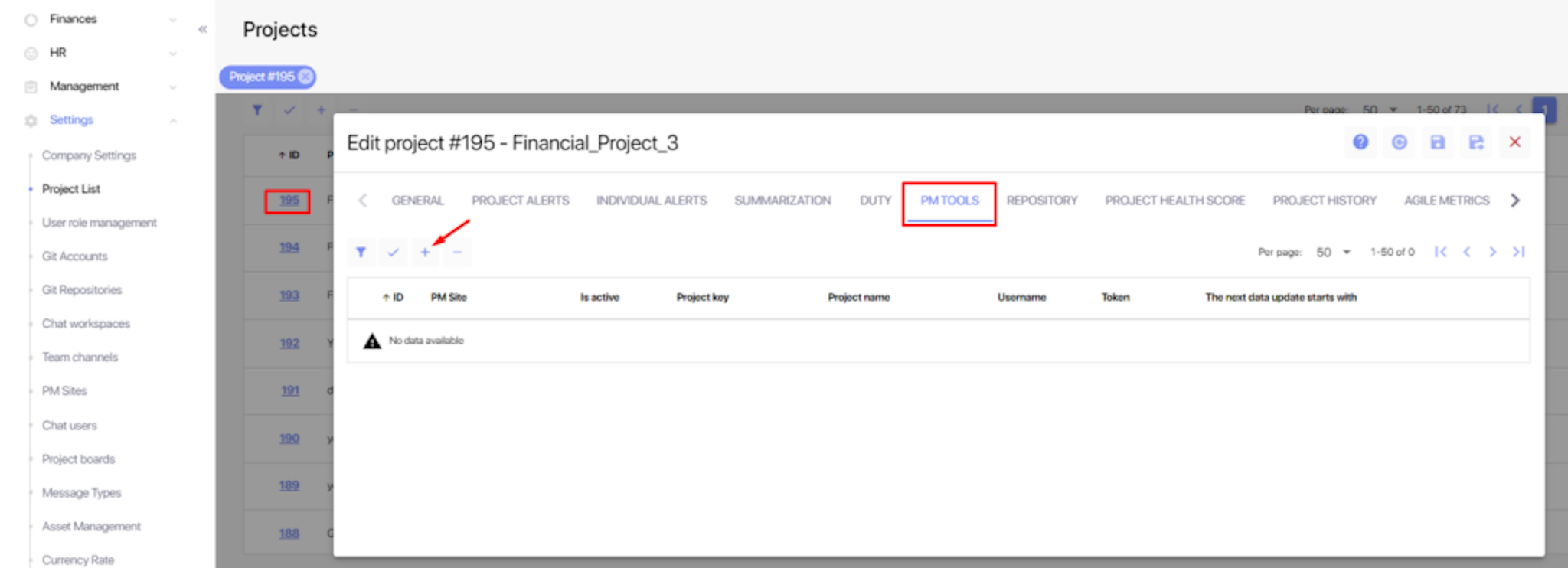Add a new PM tool with plus icon
The height and width of the screenshot is (568, 1568).
pos(425,252)
